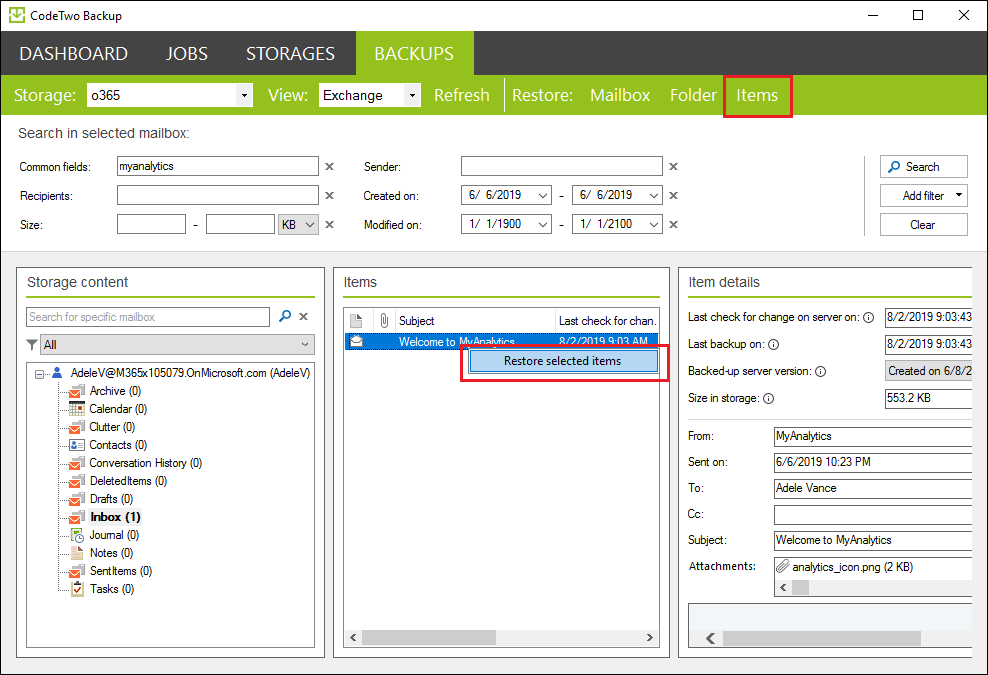Click the Recipients input field

[218, 195]
